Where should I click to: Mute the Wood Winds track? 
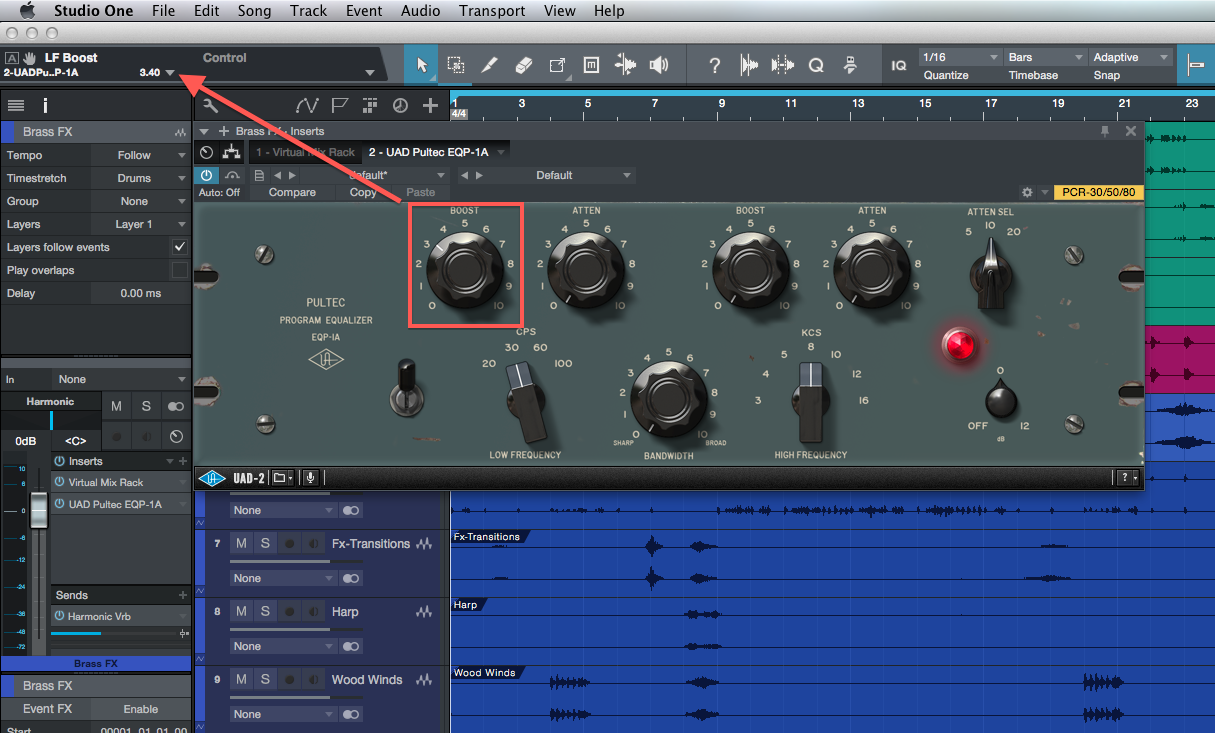tap(241, 680)
